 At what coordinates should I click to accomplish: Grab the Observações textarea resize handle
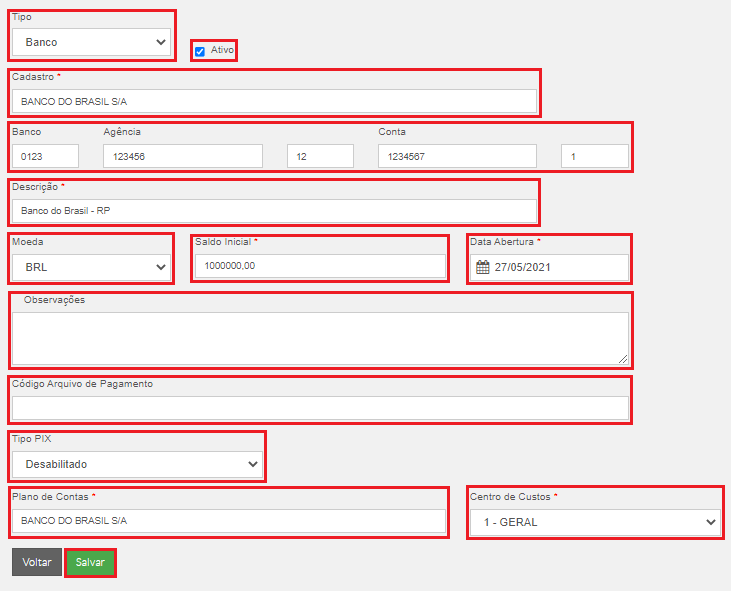pos(623,359)
